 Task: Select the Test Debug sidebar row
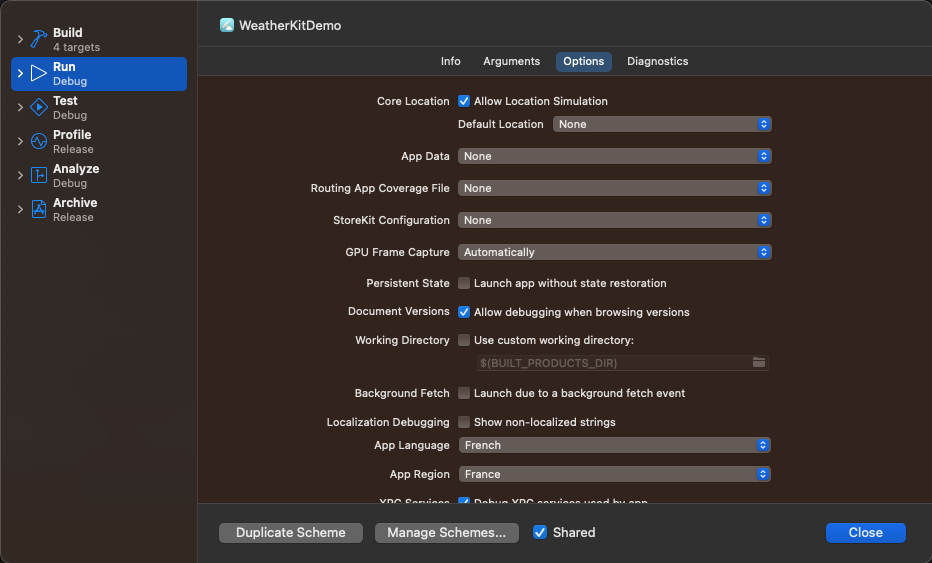(x=99, y=108)
